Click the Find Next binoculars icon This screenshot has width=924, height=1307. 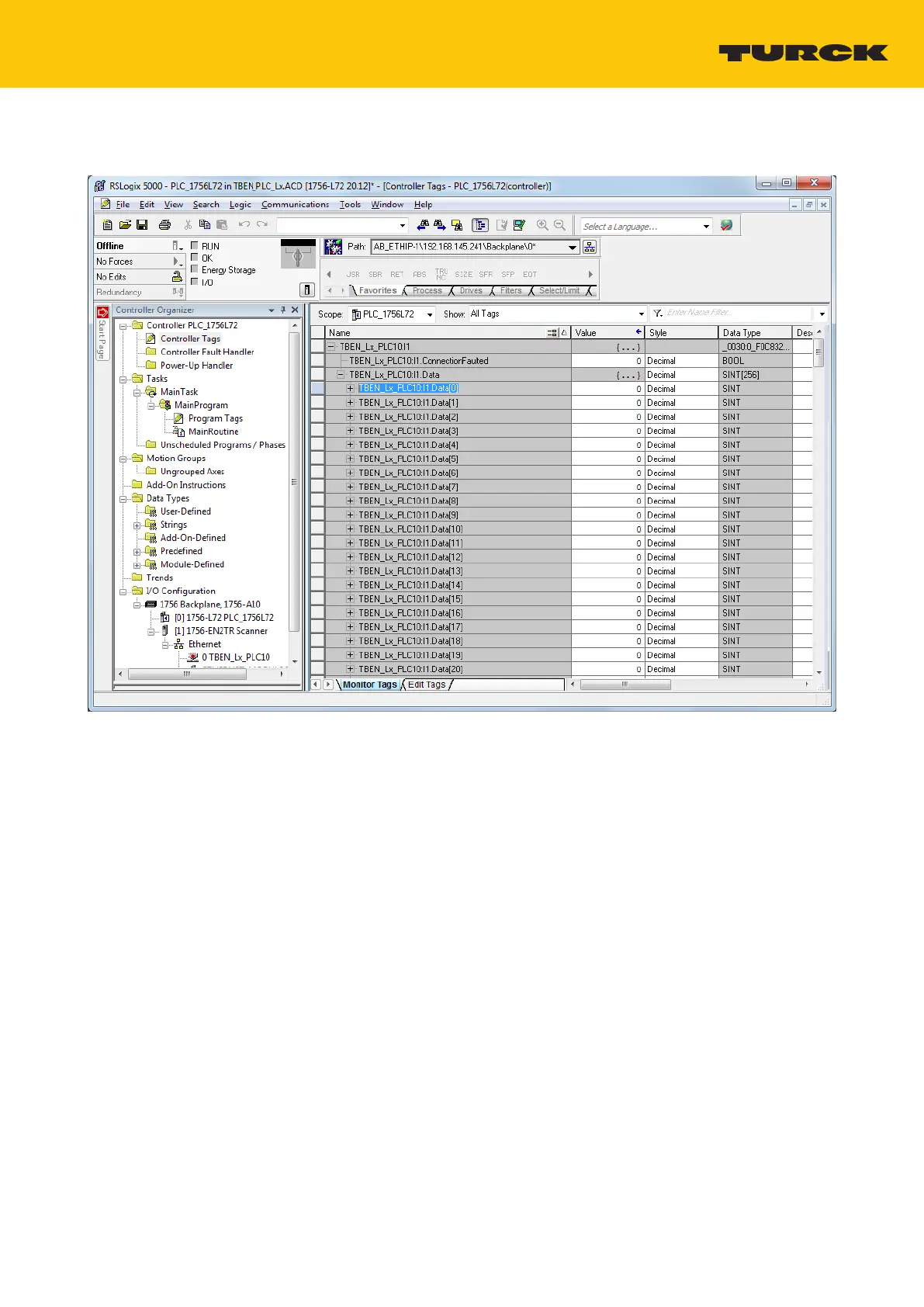pyautogui.click(x=440, y=225)
